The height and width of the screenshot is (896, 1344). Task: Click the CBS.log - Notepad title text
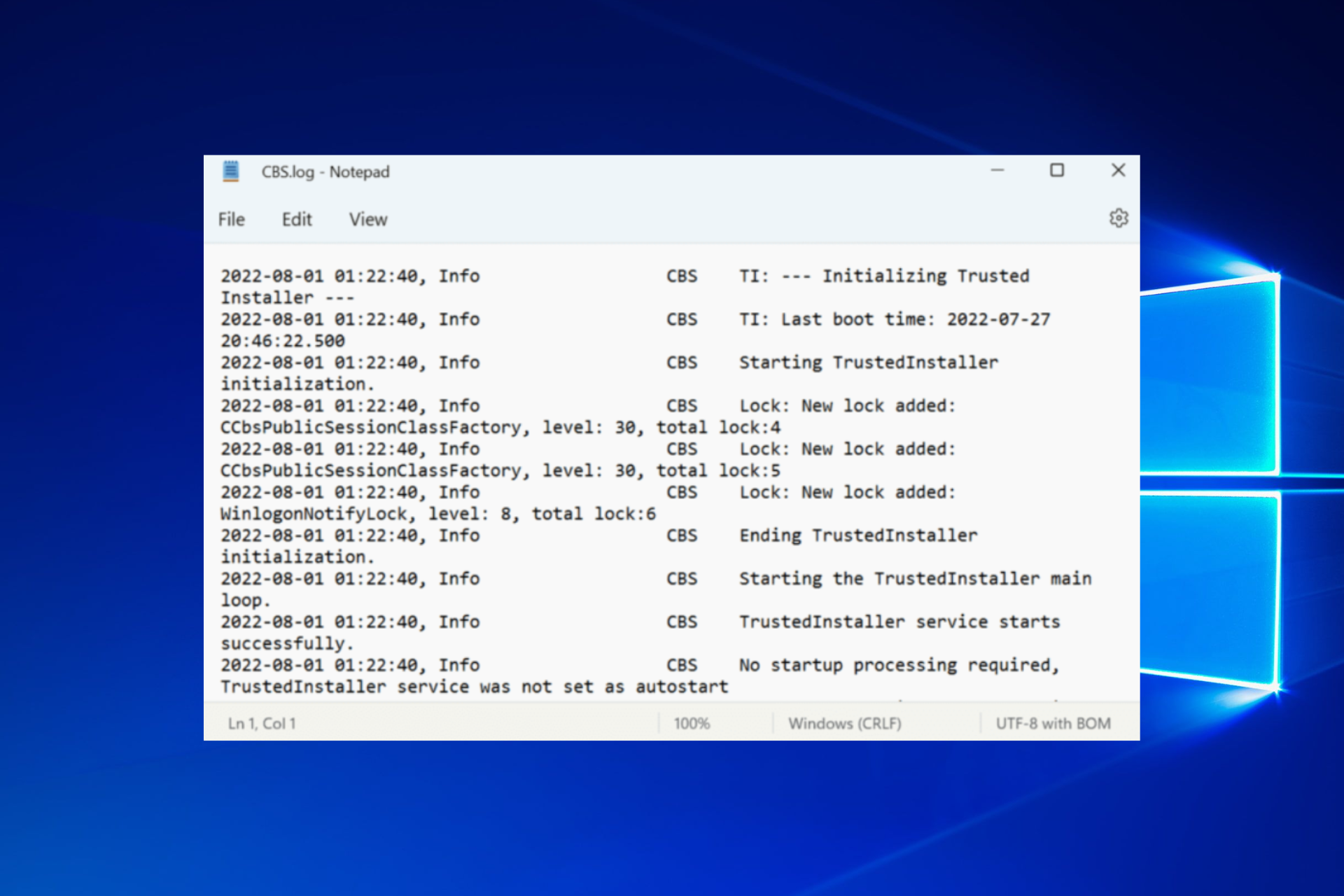325,171
